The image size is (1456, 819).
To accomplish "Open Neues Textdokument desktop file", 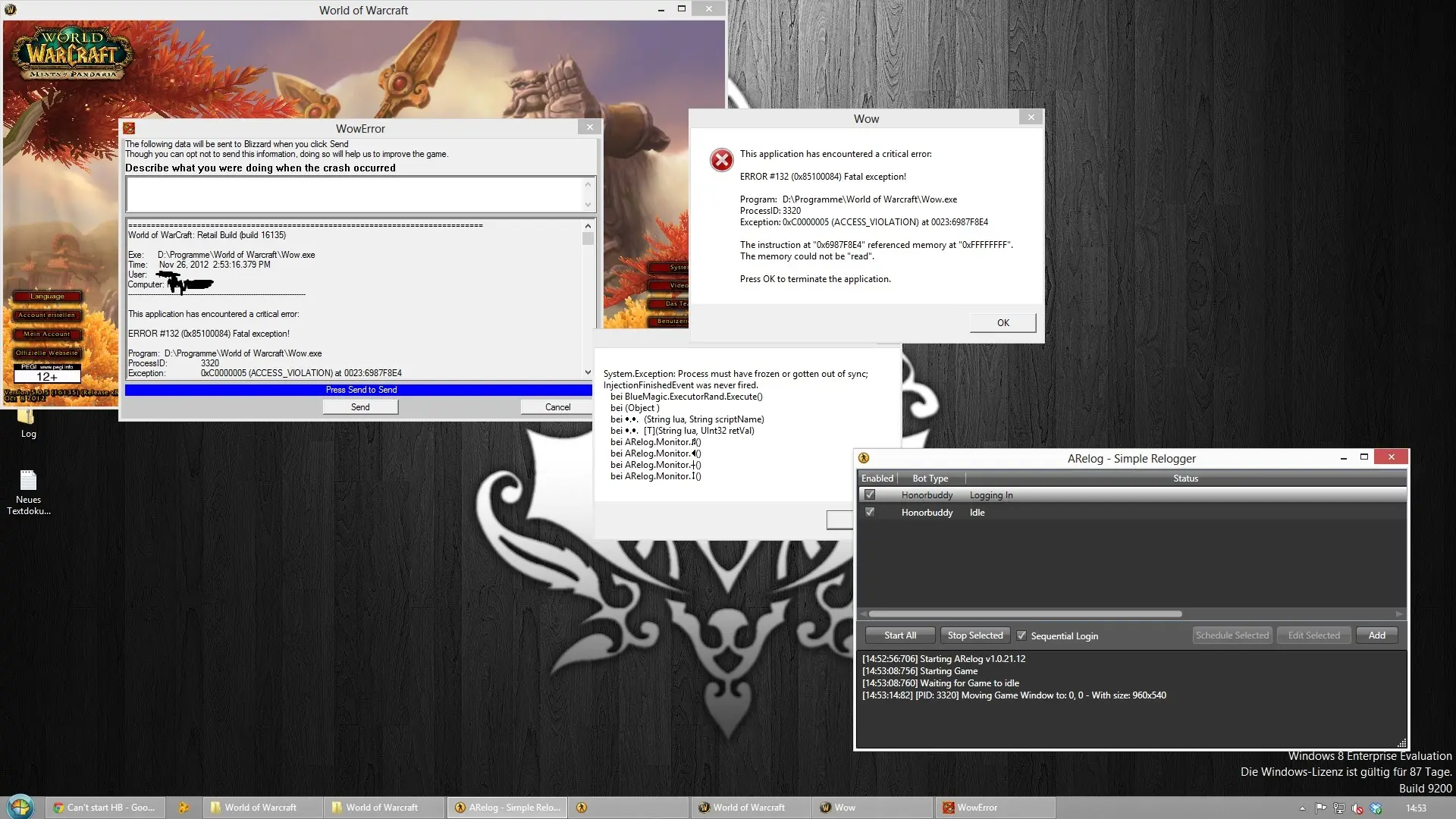I will (x=28, y=482).
